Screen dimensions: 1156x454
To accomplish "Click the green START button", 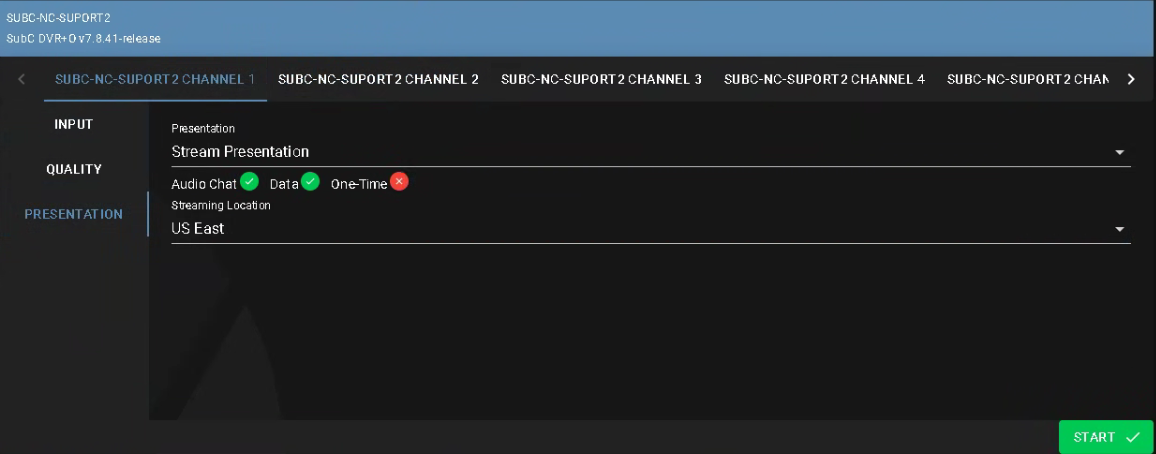I will (1106, 437).
